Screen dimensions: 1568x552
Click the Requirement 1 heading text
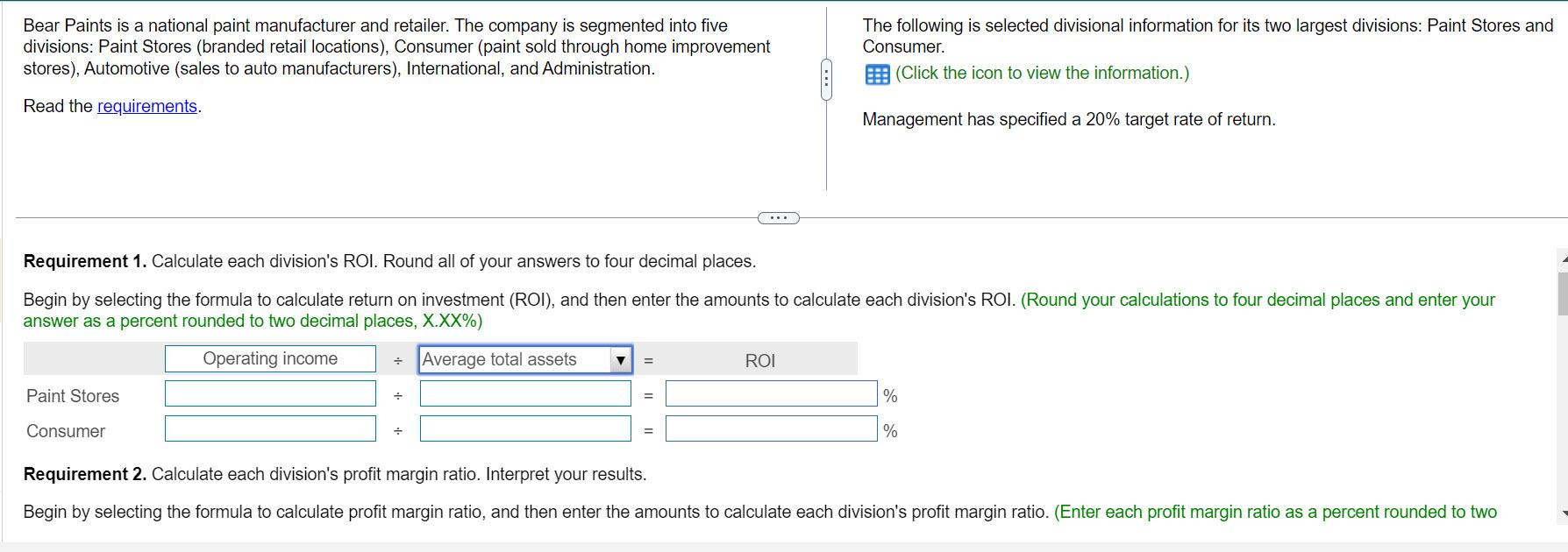tap(85, 261)
